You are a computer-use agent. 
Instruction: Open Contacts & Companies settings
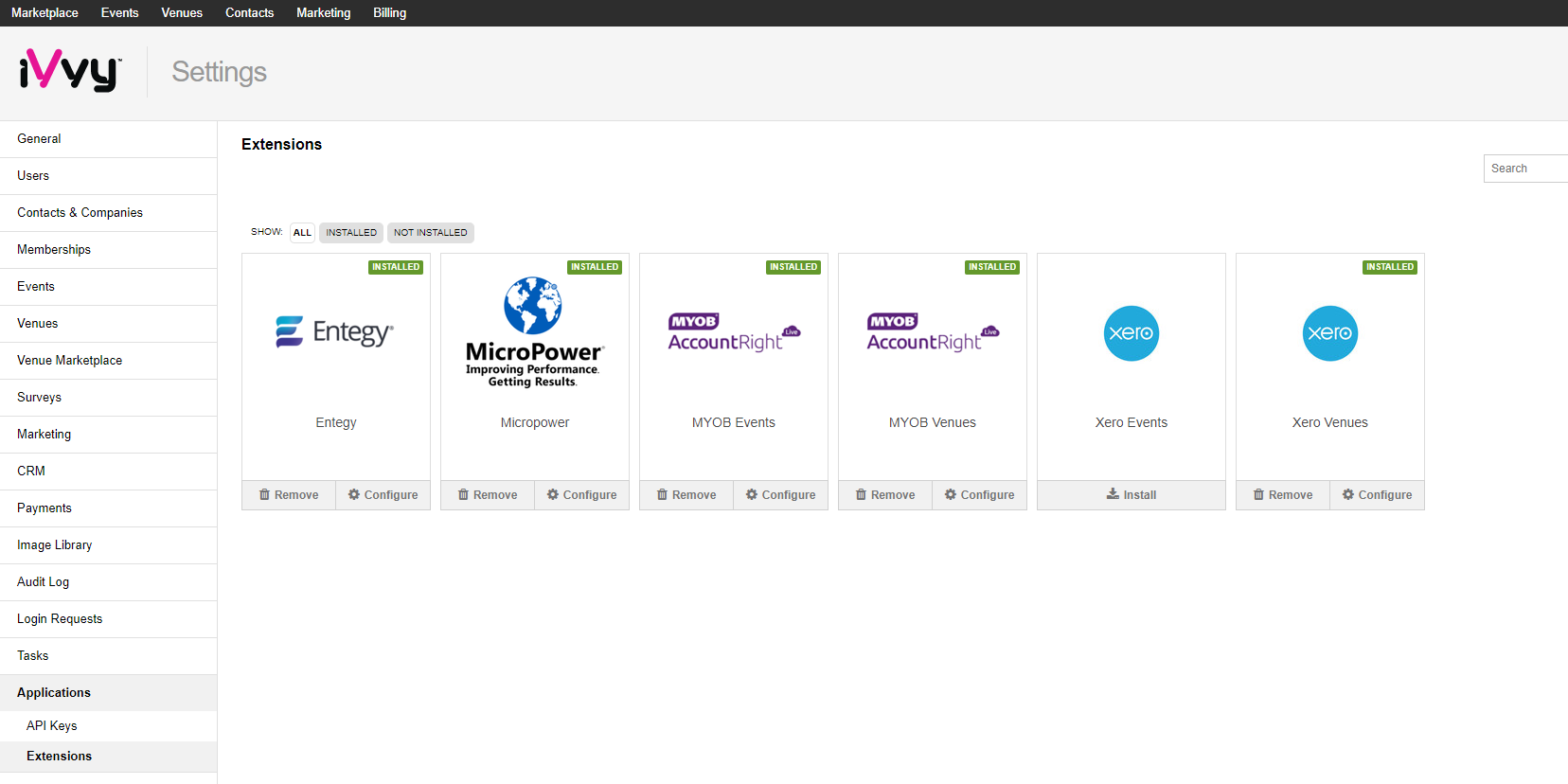point(108,213)
